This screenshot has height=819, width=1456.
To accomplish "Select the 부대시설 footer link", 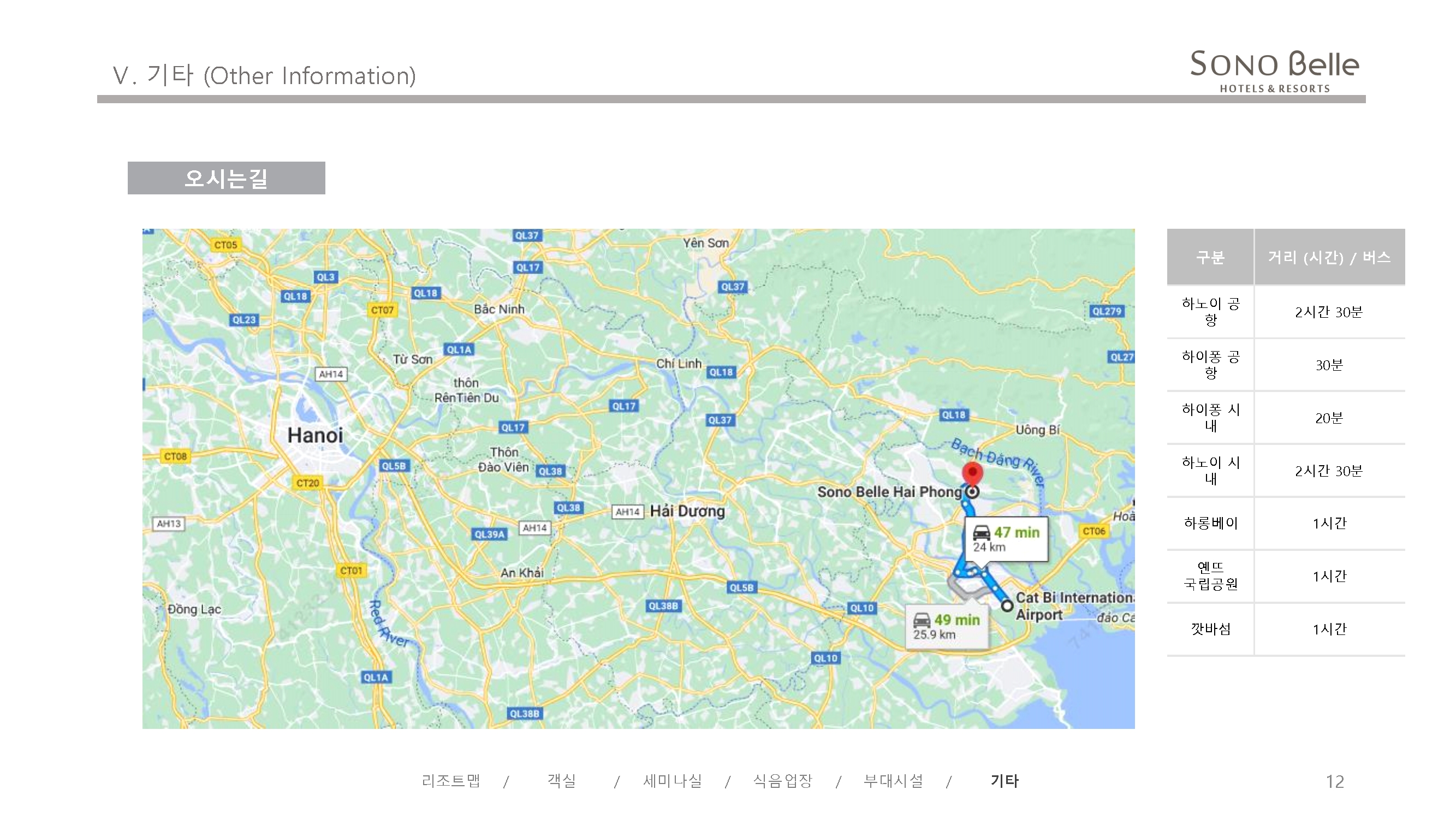I will point(893,781).
